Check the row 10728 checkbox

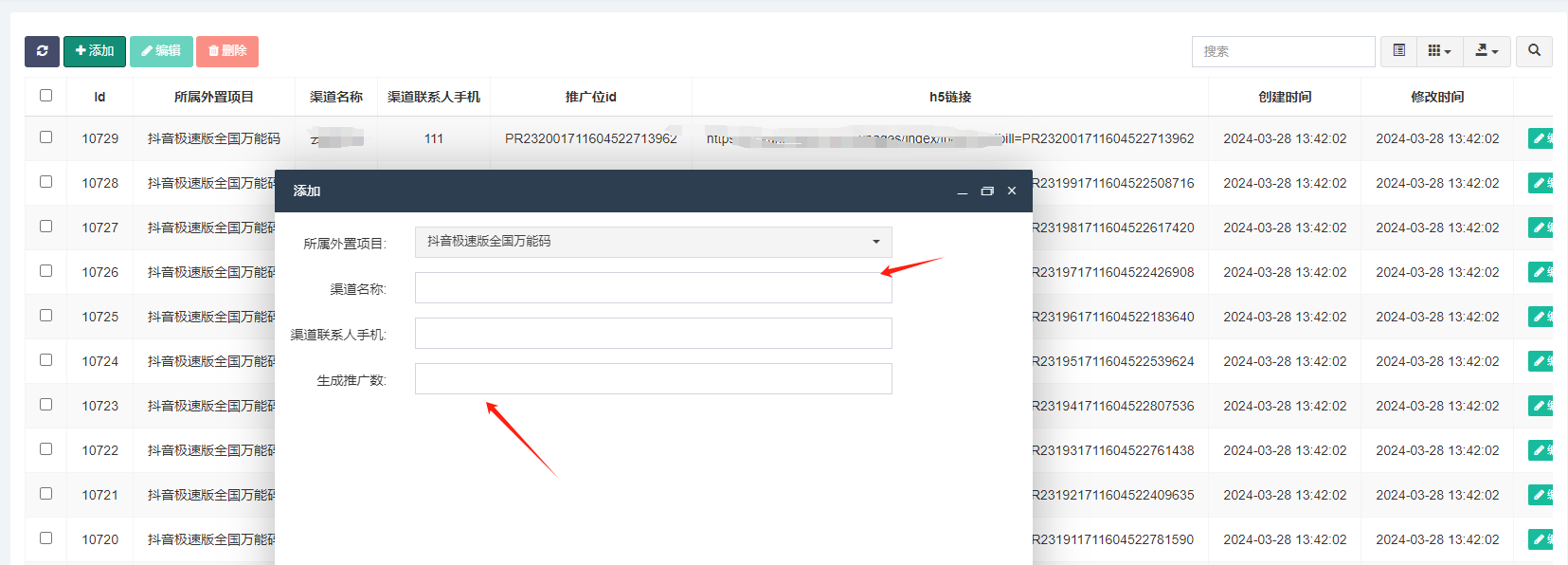45,181
